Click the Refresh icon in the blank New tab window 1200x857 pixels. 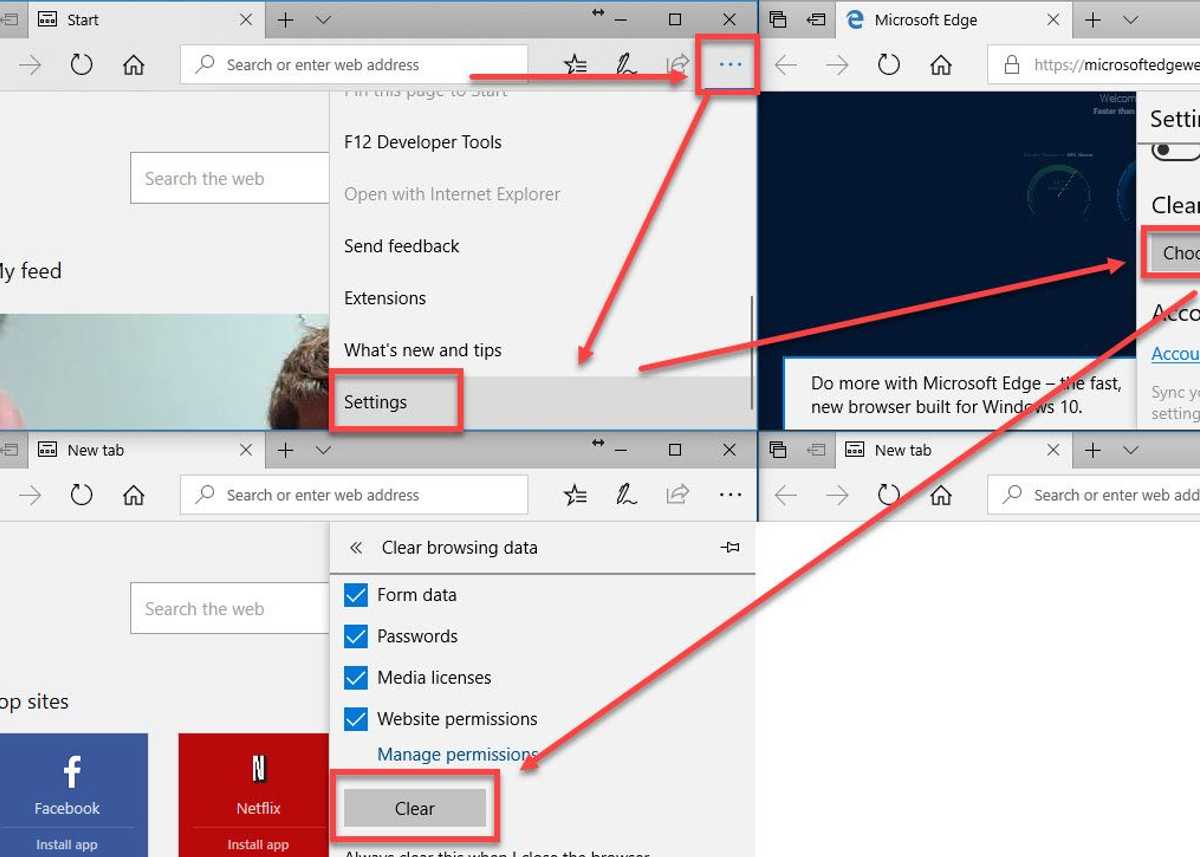click(889, 495)
